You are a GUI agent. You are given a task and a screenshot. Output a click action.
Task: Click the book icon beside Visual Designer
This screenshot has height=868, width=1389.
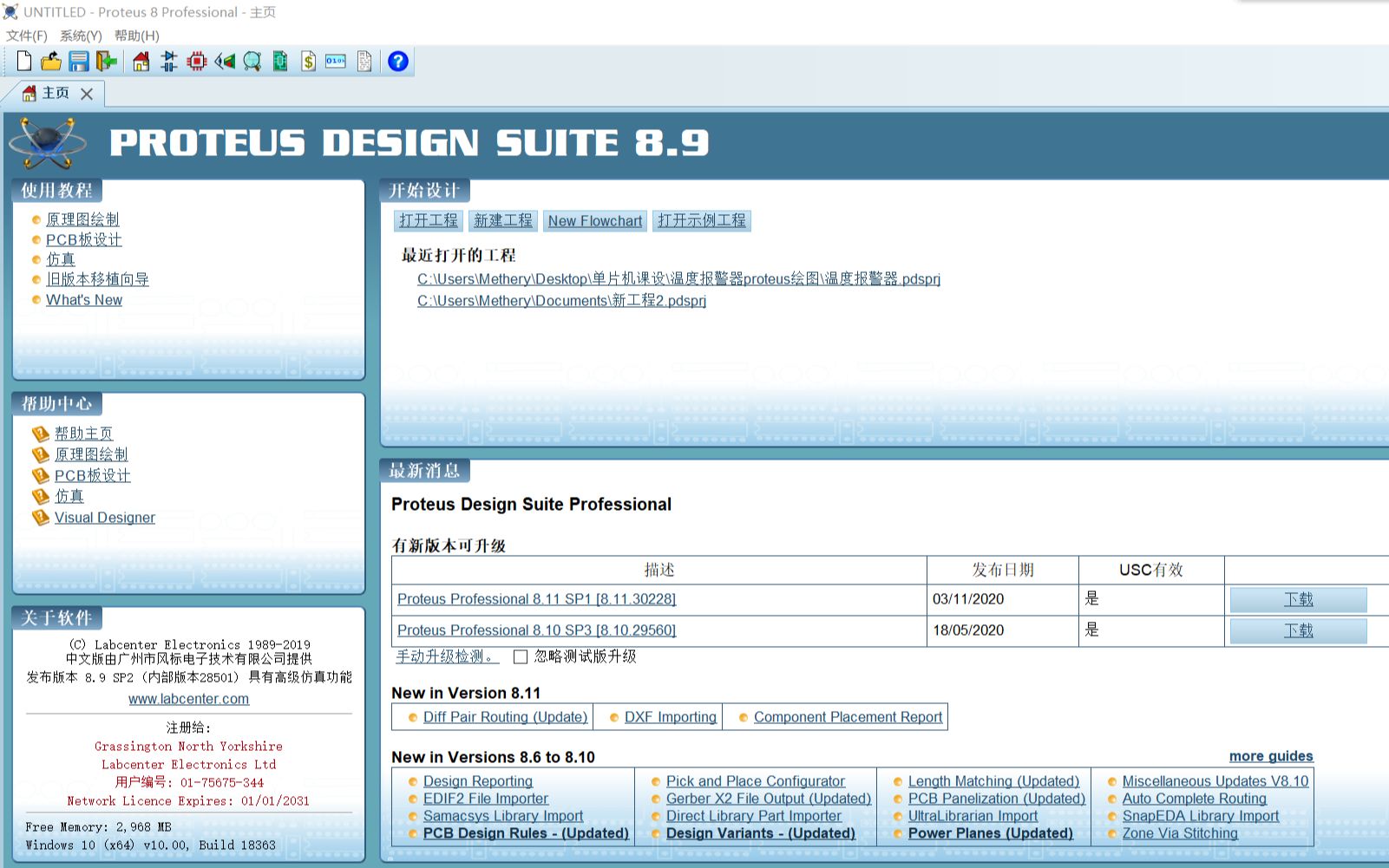click(x=41, y=518)
